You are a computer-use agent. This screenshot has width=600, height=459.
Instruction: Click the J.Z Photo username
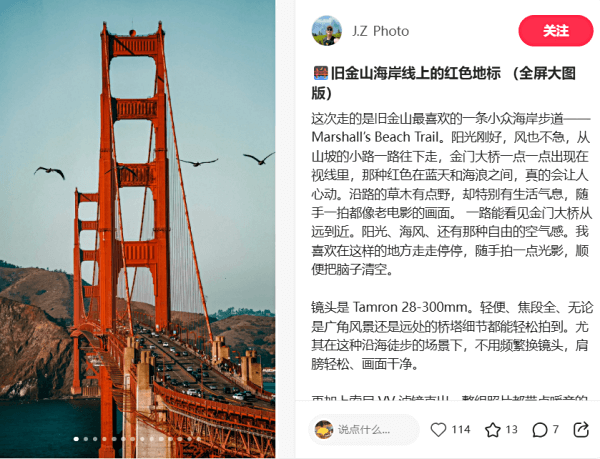pos(380,31)
